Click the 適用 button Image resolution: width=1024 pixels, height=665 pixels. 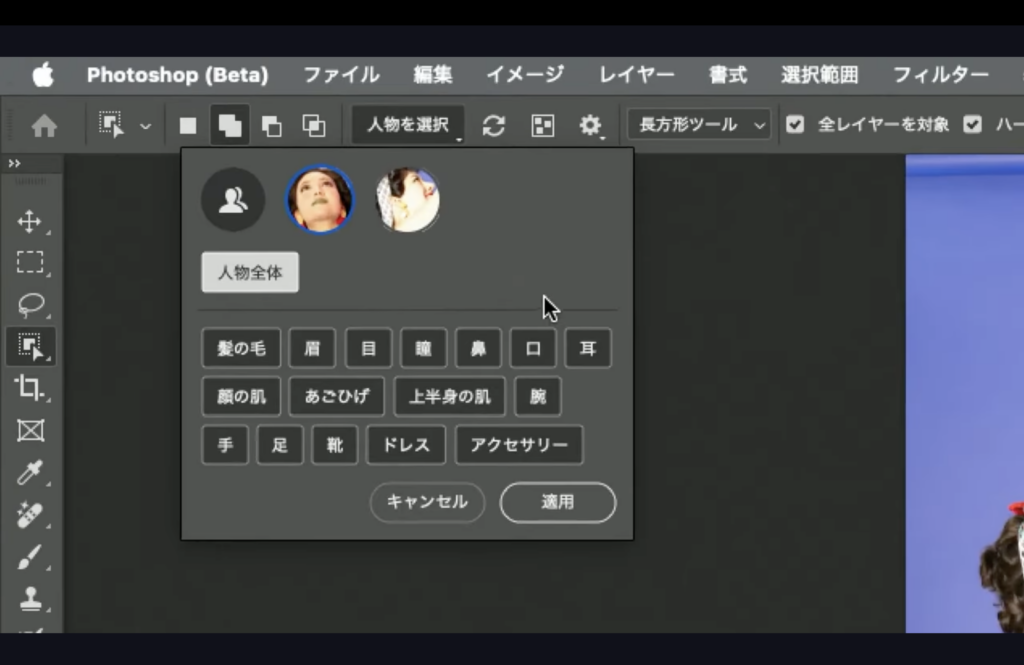tap(557, 502)
